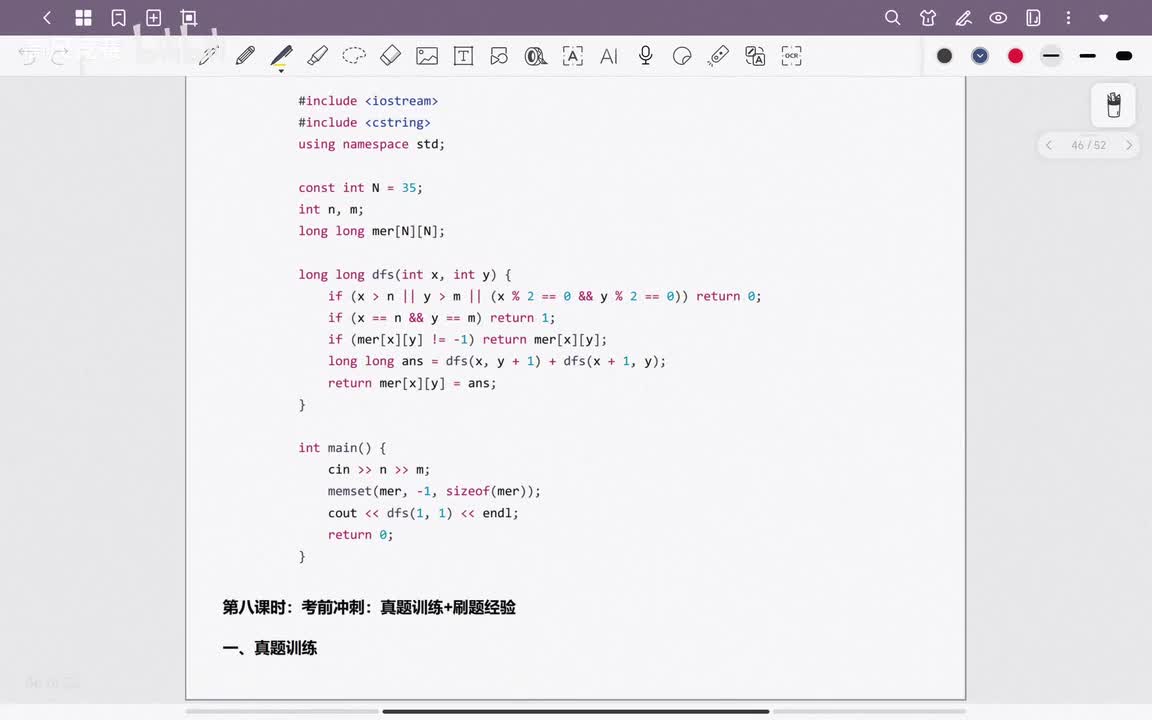Select the active ballpoint pen tool
This screenshot has height=720, width=1152.
281,57
